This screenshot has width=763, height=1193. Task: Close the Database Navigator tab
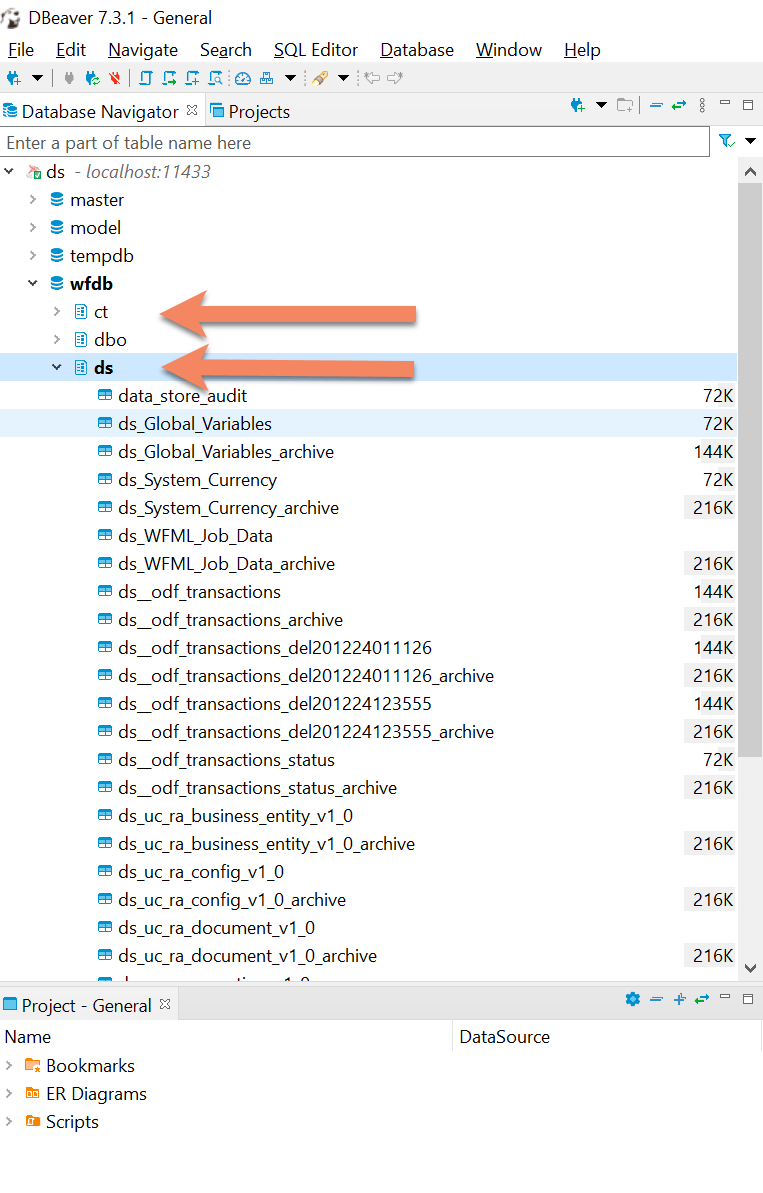click(192, 110)
